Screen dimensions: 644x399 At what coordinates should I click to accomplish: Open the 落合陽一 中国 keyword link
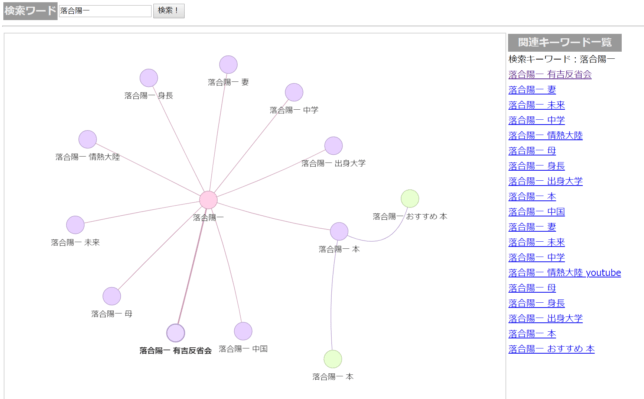(x=537, y=212)
